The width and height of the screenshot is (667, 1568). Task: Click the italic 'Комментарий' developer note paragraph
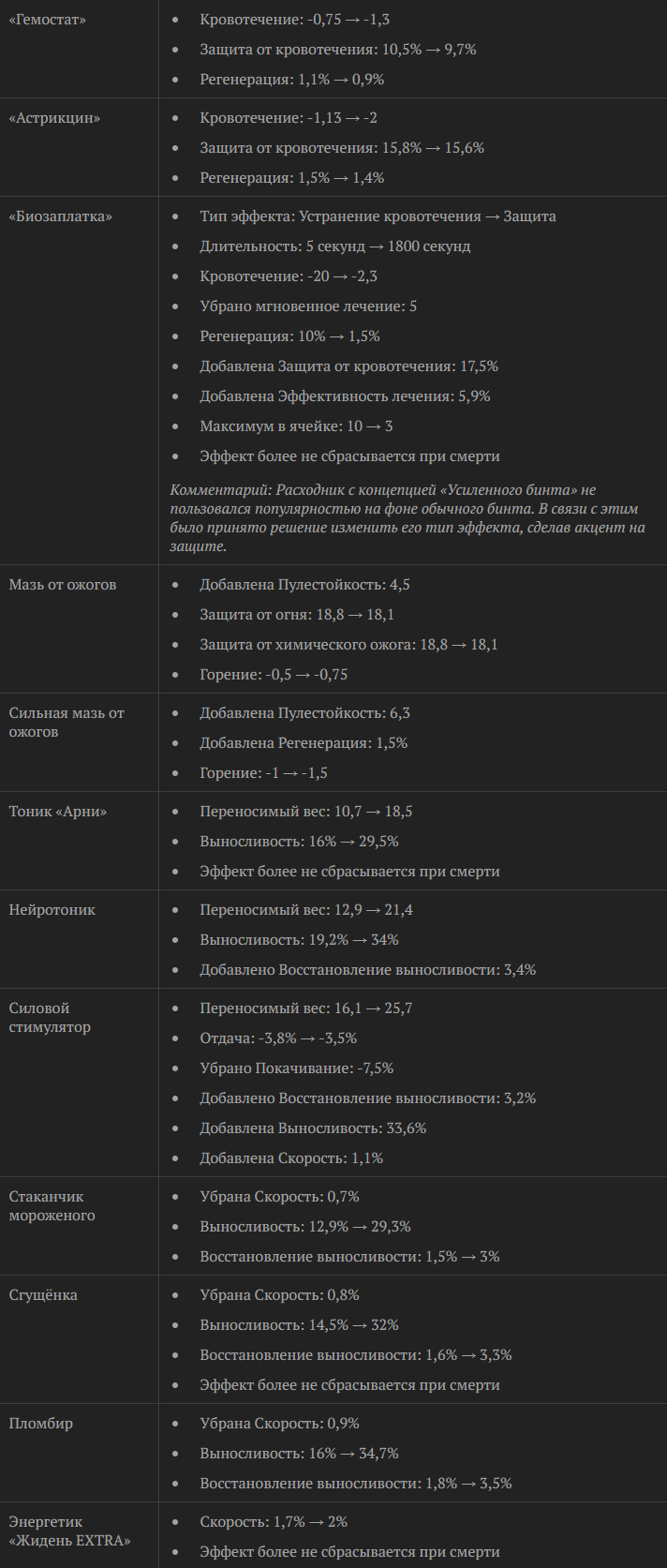click(408, 518)
